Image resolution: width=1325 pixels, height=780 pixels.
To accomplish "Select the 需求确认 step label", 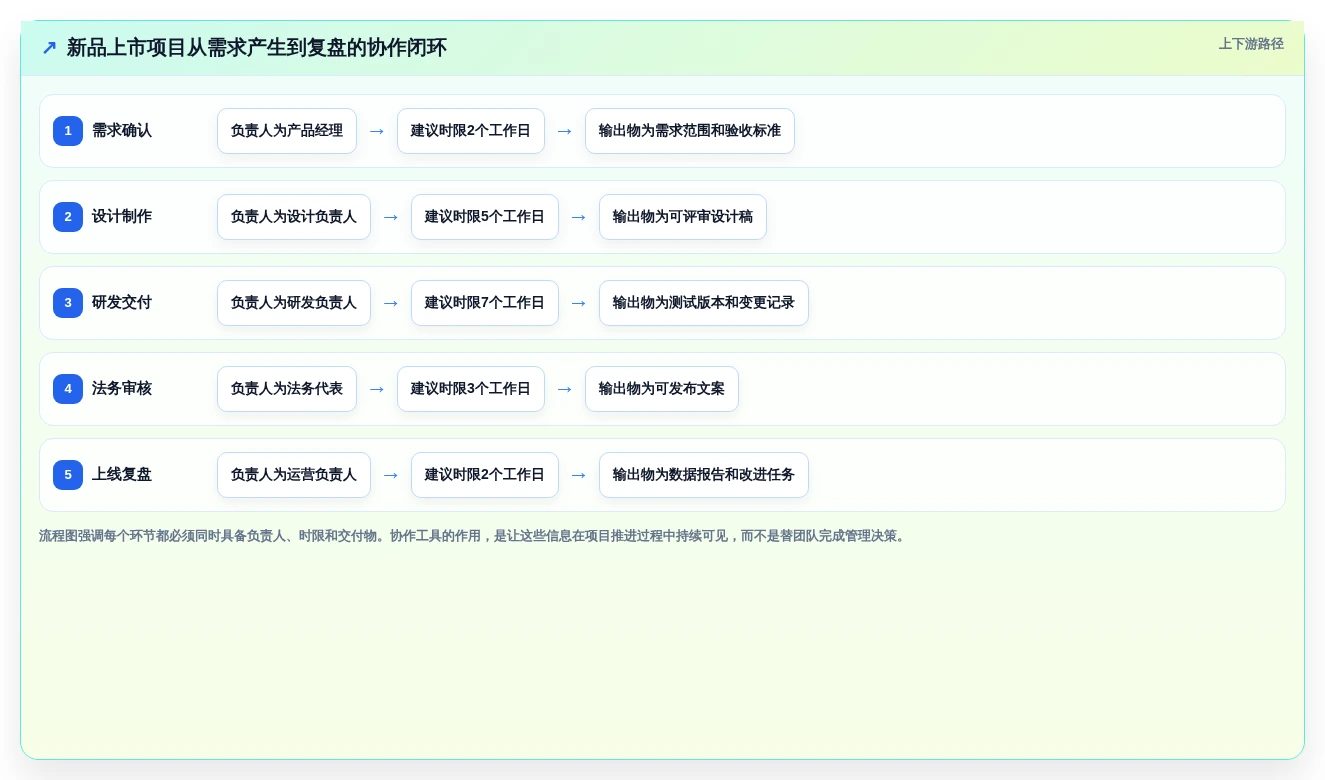I will click(122, 131).
